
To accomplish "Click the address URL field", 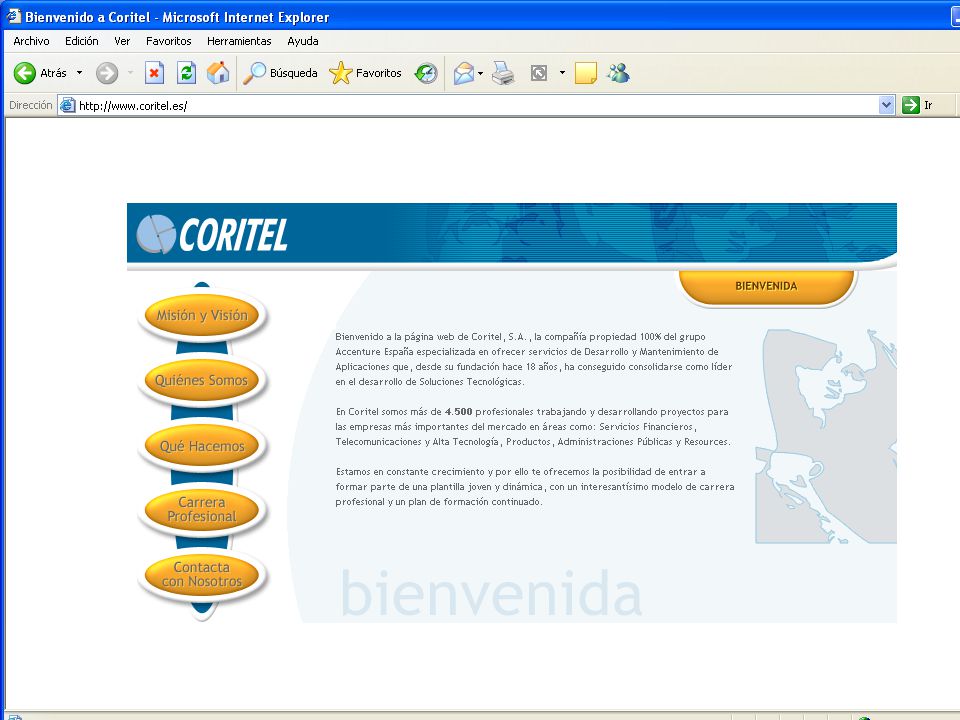I will click(478, 105).
